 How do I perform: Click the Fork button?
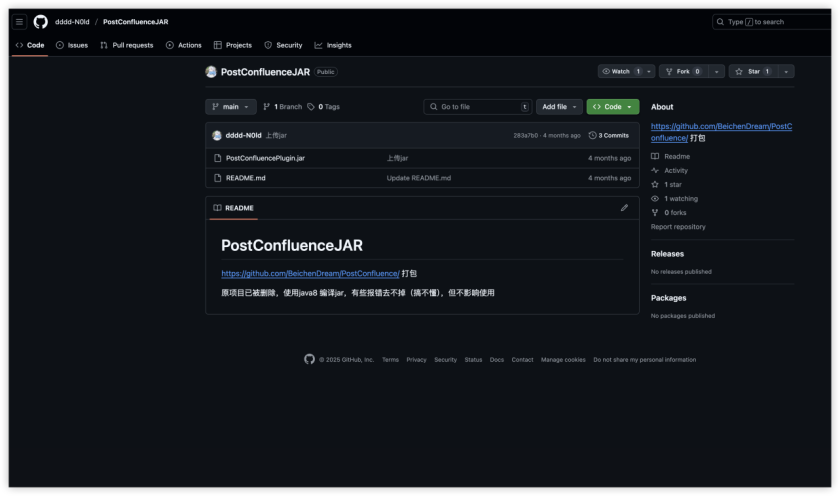(684, 71)
